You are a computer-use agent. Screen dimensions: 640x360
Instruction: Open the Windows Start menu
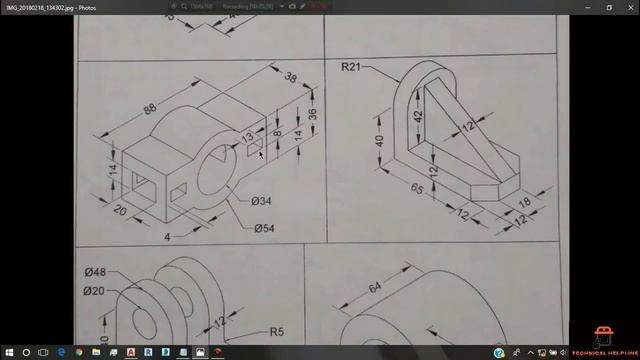pyautogui.click(x=9, y=352)
